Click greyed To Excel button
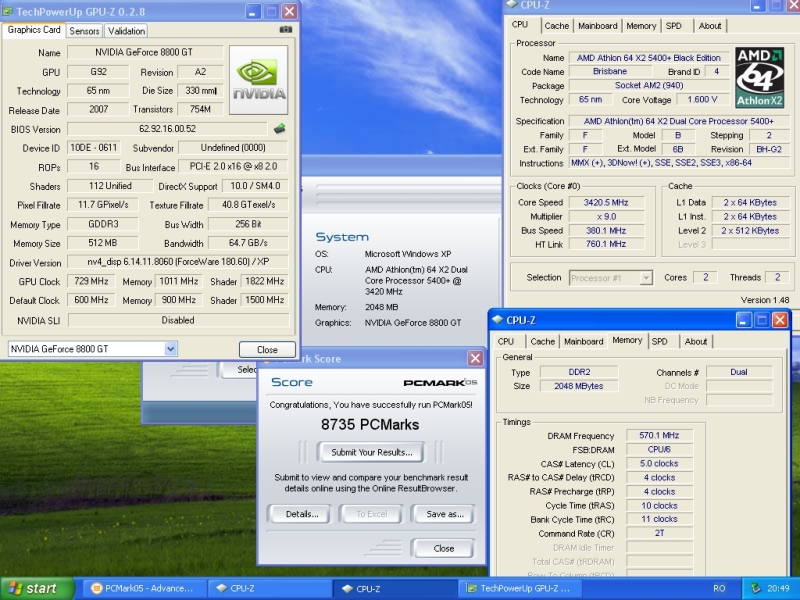The height and width of the screenshot is (600, 800). 371,514
